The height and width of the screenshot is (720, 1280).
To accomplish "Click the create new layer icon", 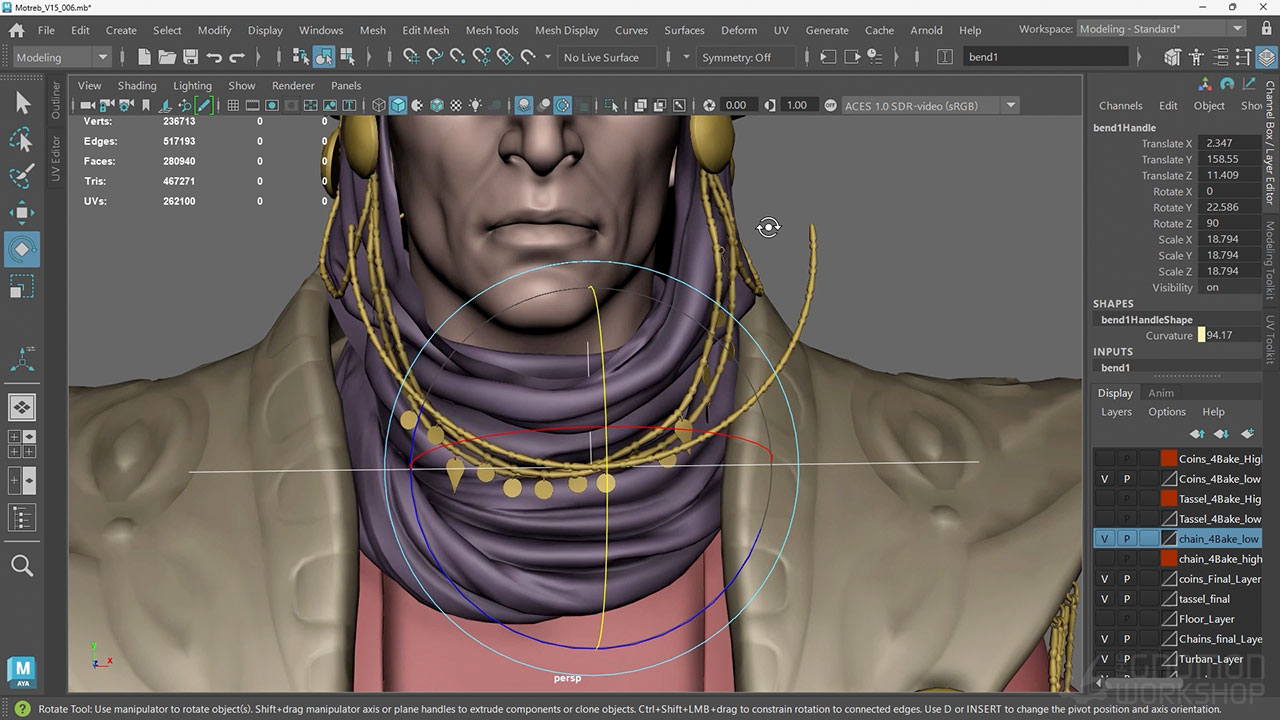I will coord(1246,434).
